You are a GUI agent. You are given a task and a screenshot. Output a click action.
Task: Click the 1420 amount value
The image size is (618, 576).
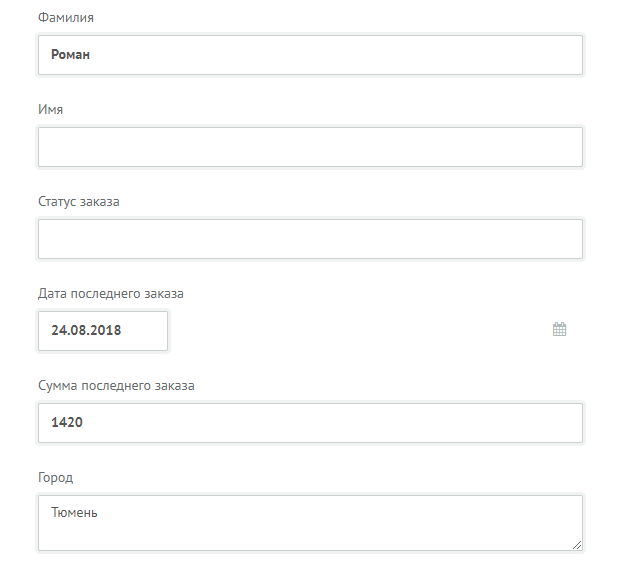coord(67,422)
